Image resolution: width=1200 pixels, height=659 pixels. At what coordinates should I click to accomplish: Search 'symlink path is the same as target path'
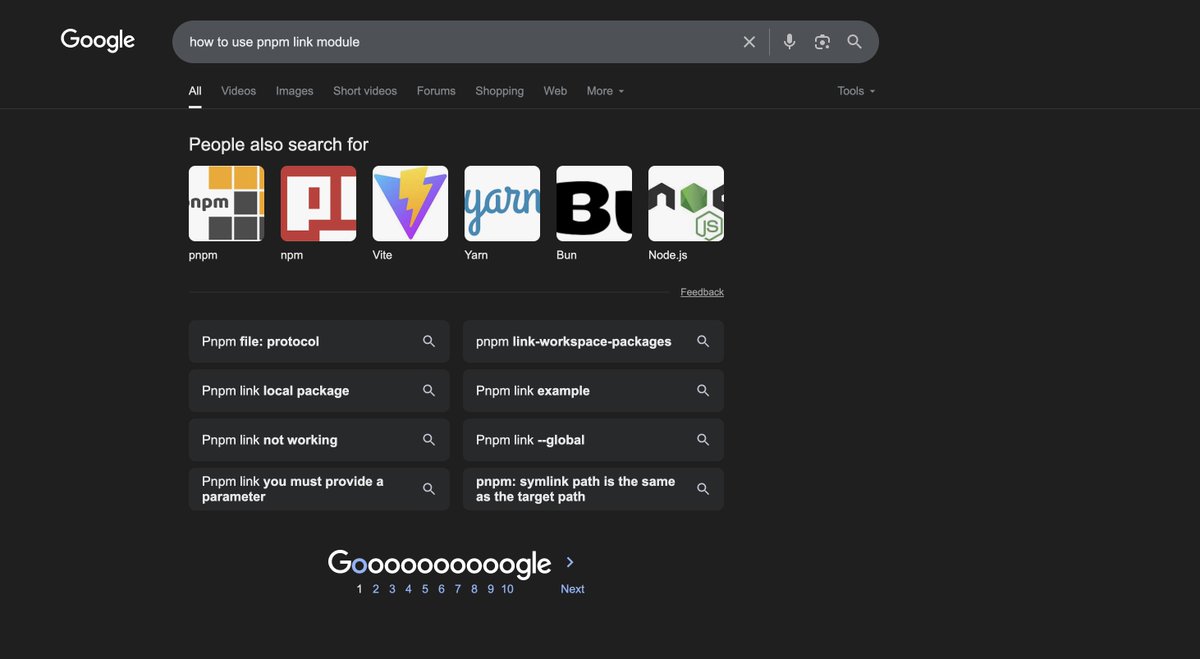coord(593,489)
